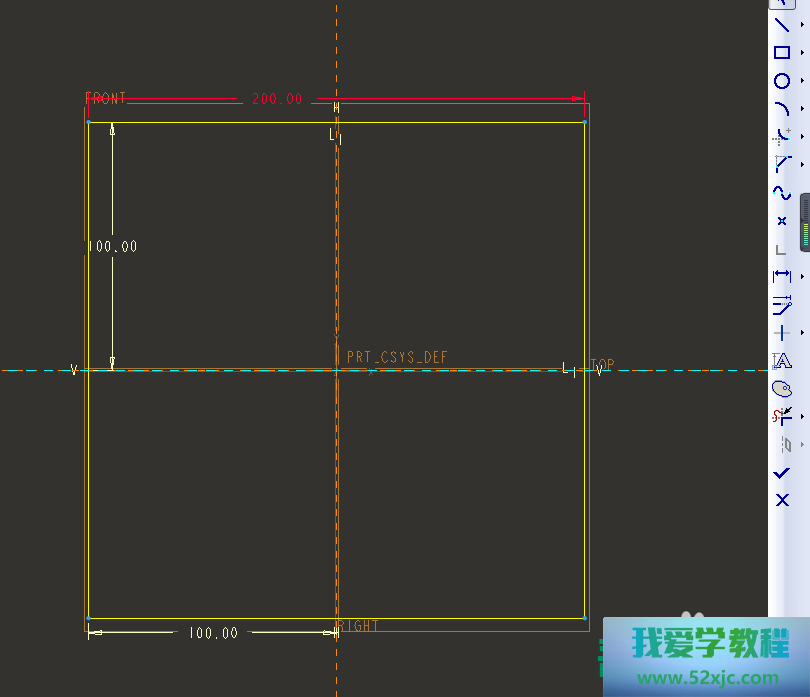
Task: Select the Point creation tool
Action: pyautogui.click(x=782, y=221)
